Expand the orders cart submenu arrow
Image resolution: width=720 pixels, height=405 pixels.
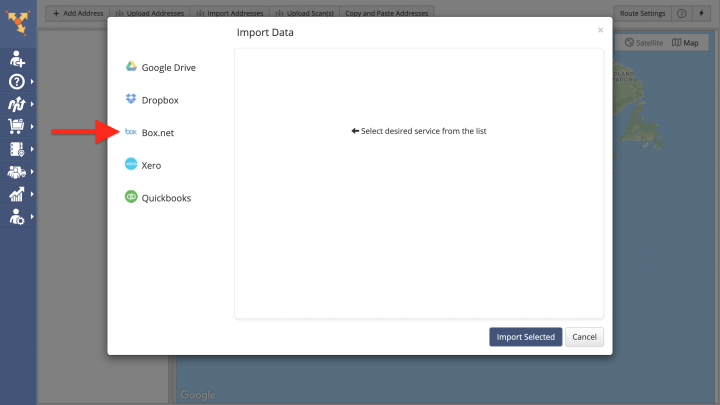[32, 126]
